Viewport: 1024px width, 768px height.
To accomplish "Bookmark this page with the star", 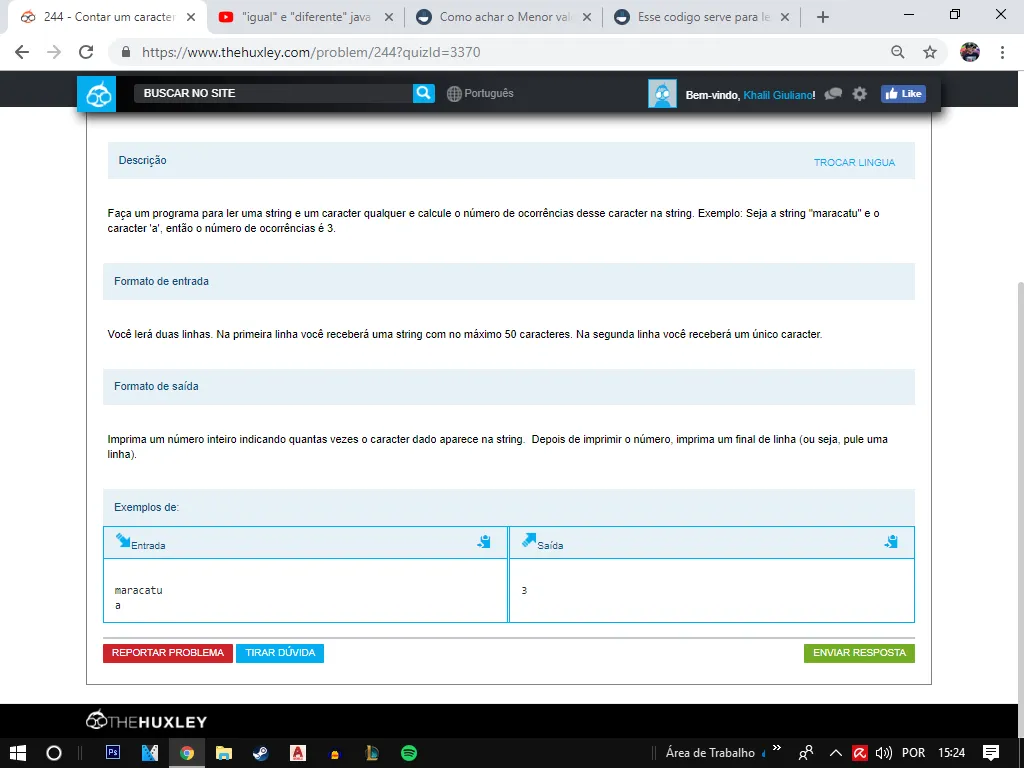I will (x=930, y=52).
